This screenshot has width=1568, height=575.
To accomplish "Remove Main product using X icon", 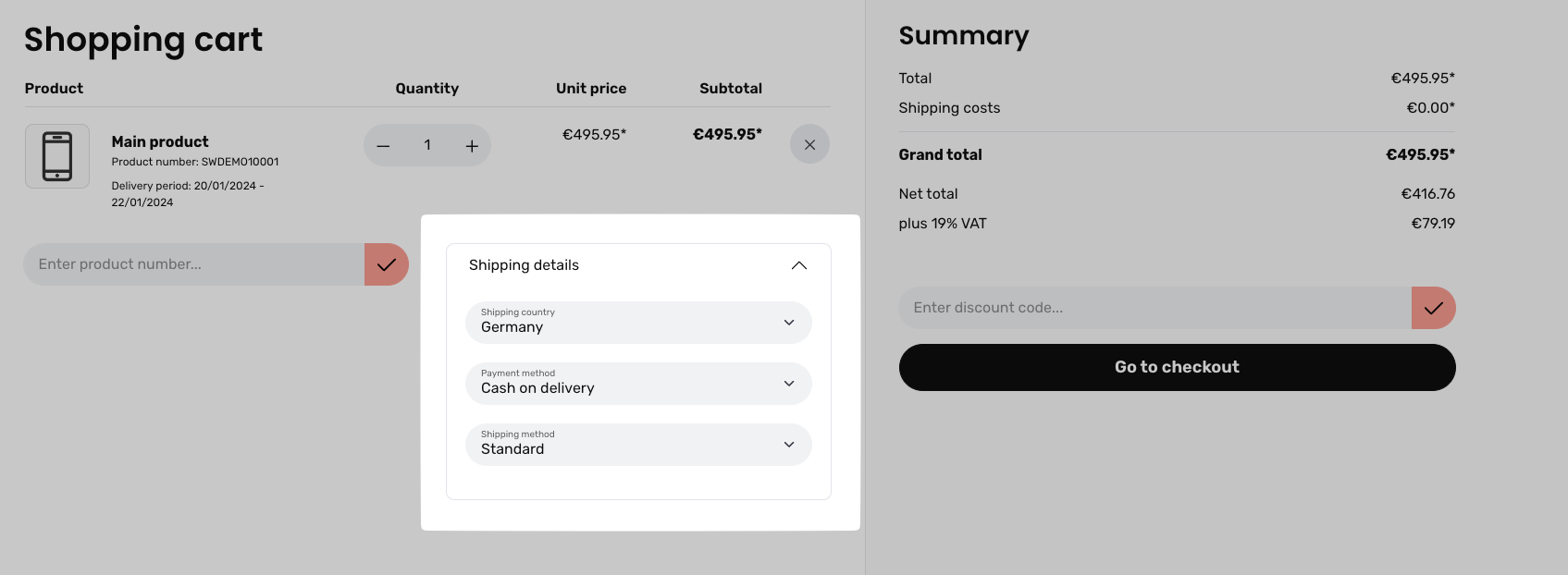I will (809, 145).
